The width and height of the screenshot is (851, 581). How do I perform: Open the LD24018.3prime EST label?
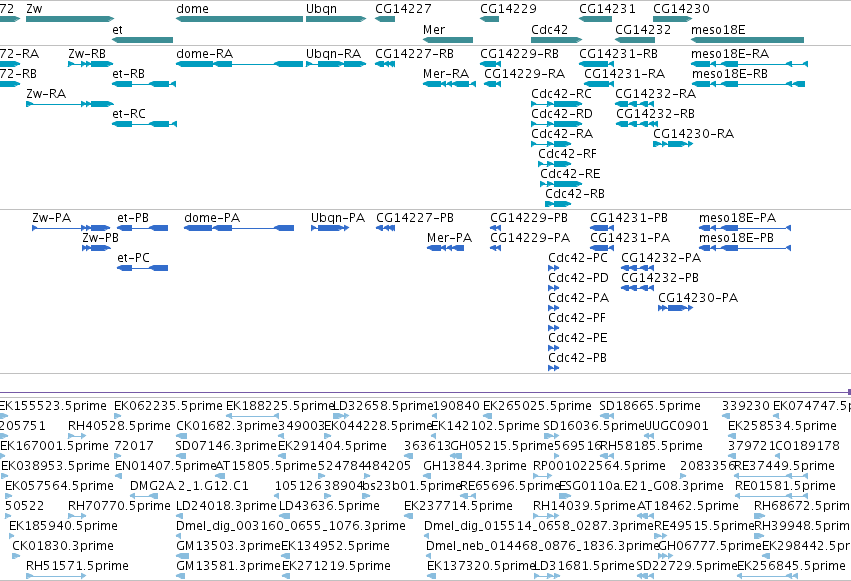click(x=226, y=506)
